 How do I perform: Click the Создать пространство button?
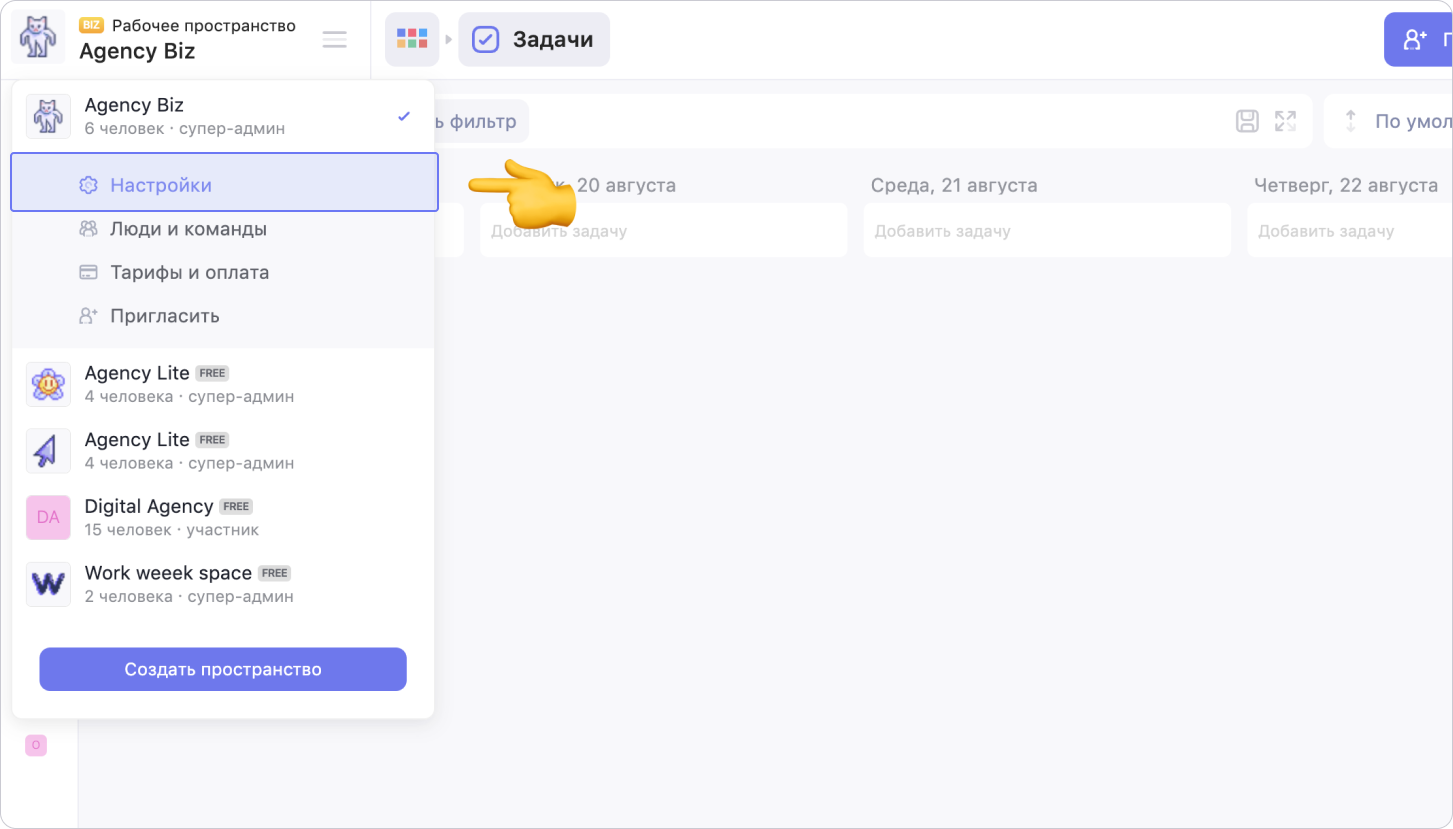[x=223, y=669]
